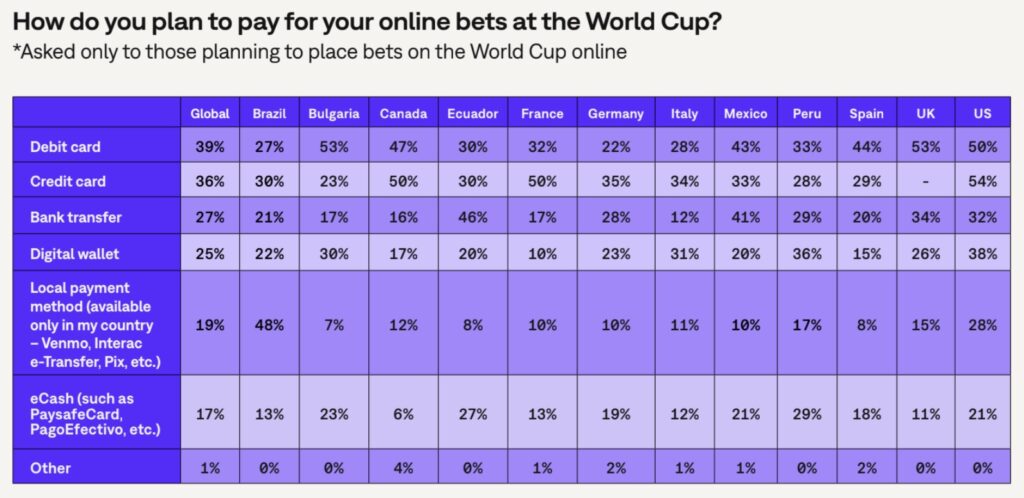Select the Brazil column header
The width and height of the screenshot is (1024, 498).
point(269,114)
